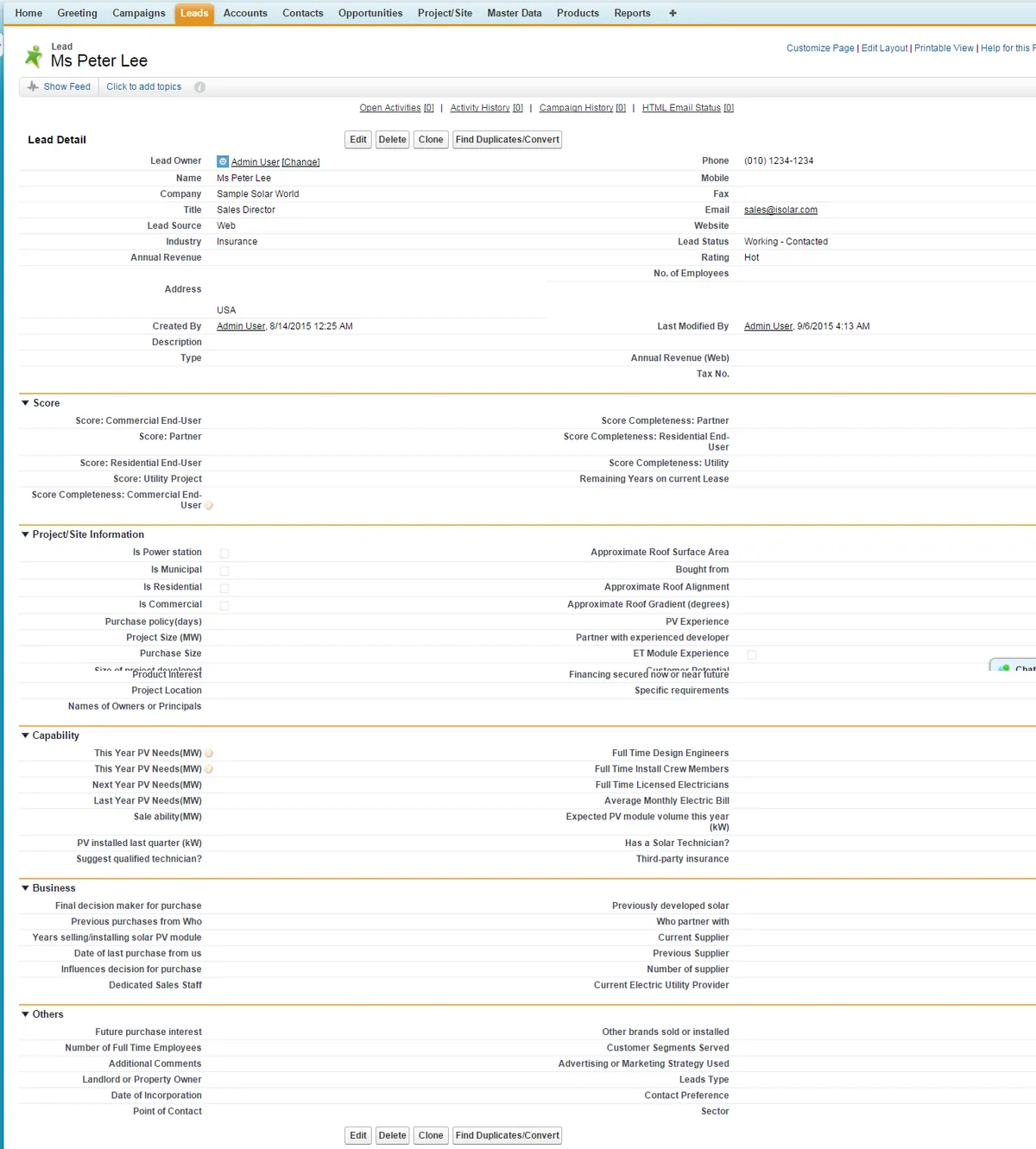Collapse the Others section

click(25, 1014)
